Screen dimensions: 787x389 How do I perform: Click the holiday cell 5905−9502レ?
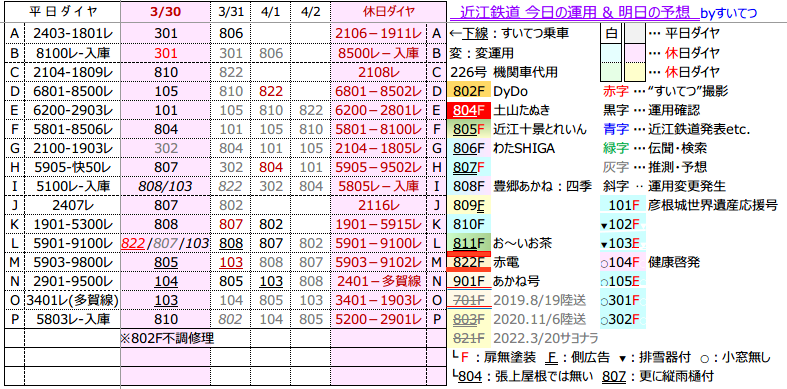click(379, 167)
